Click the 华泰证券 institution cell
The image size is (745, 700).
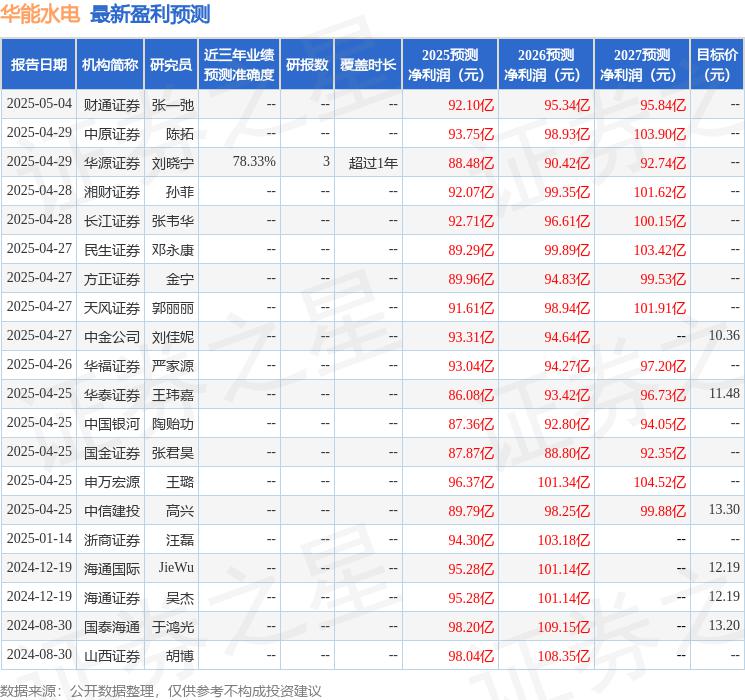coord(112,395)
